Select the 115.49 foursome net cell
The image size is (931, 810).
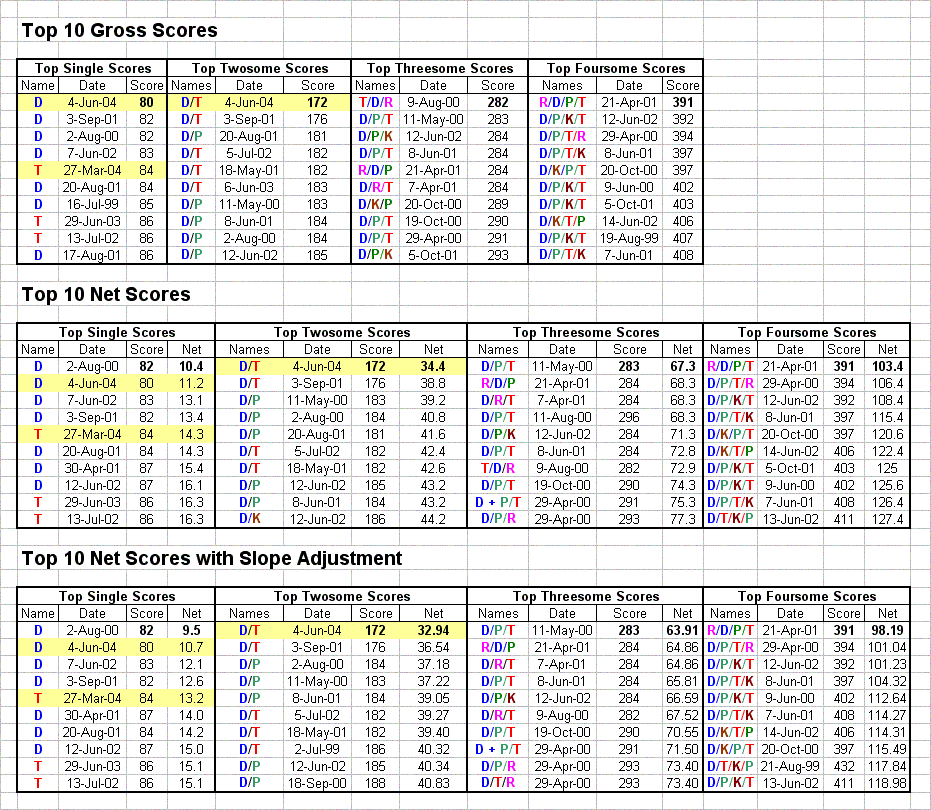coord(887,749)
